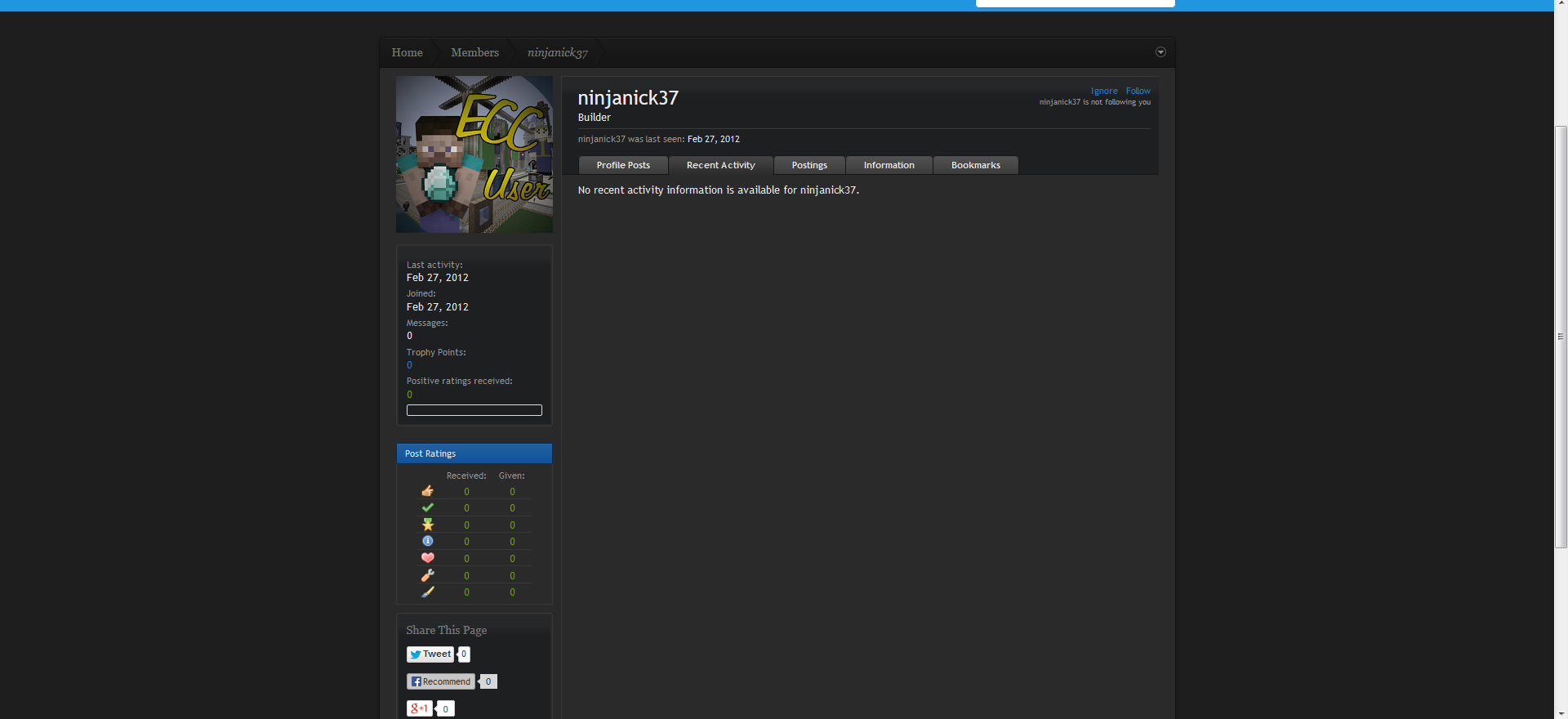Go to Home in the breadcrumb

[407, 52]
